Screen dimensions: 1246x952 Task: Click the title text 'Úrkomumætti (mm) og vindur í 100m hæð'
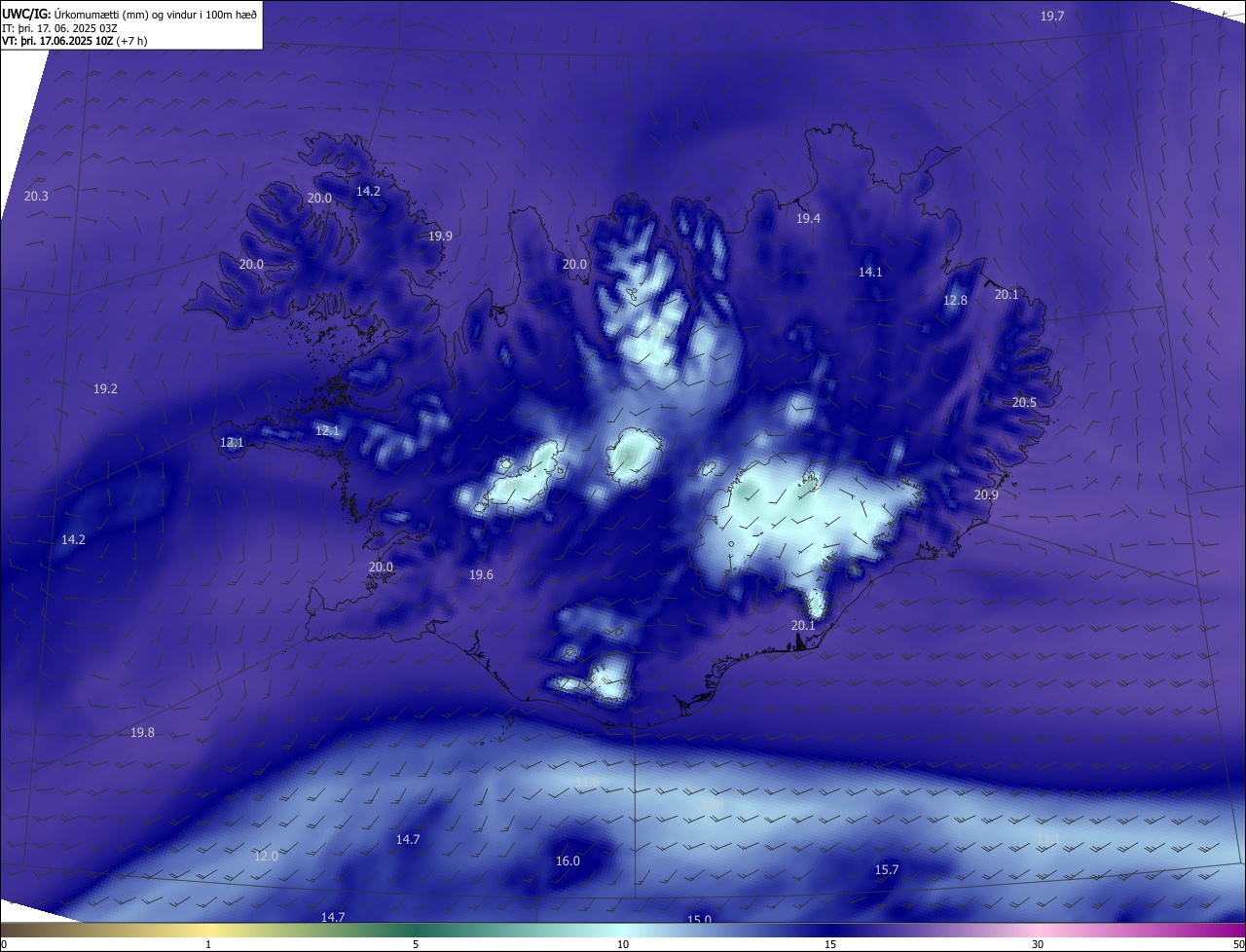155,14
